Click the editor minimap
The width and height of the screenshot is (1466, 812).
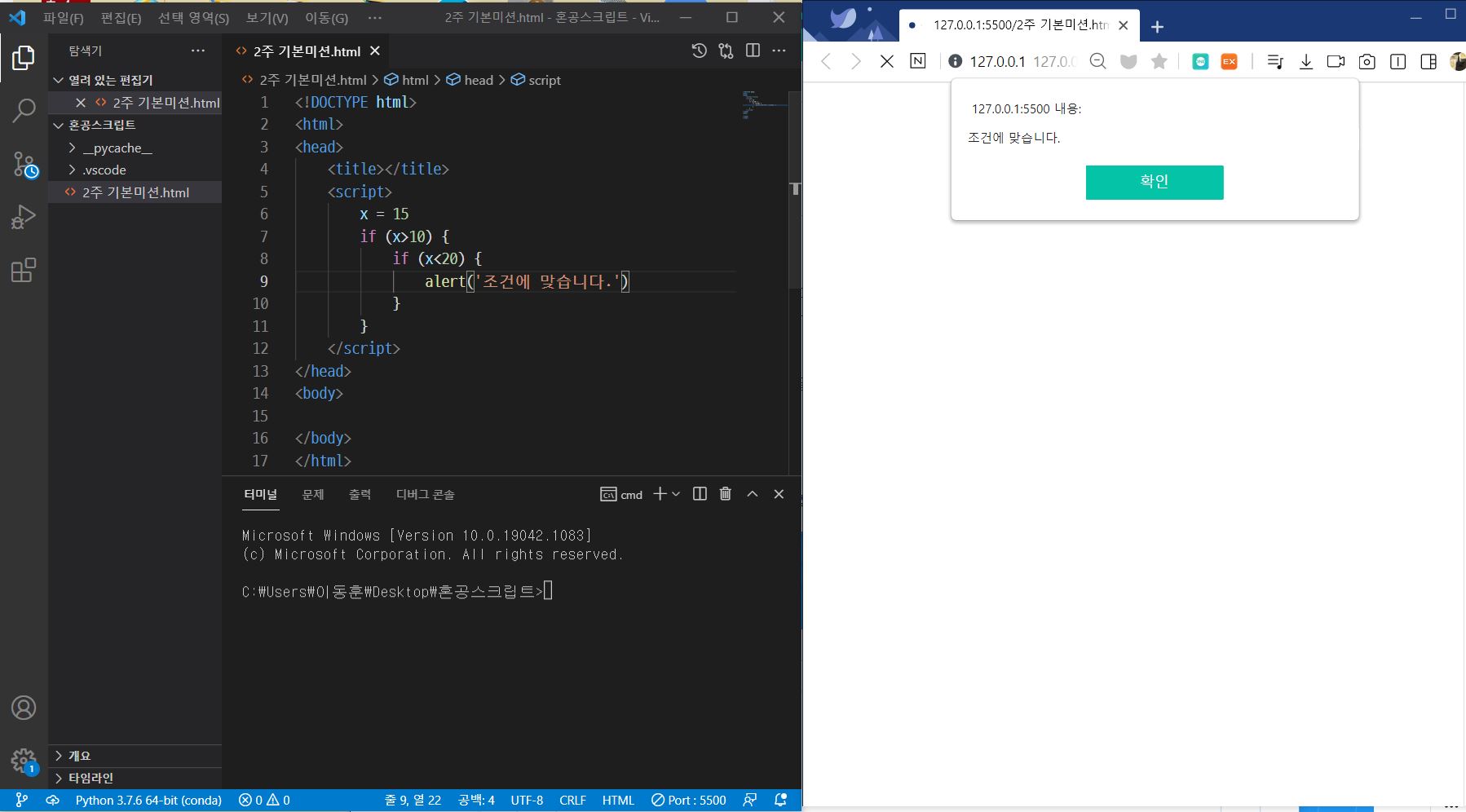764,106
